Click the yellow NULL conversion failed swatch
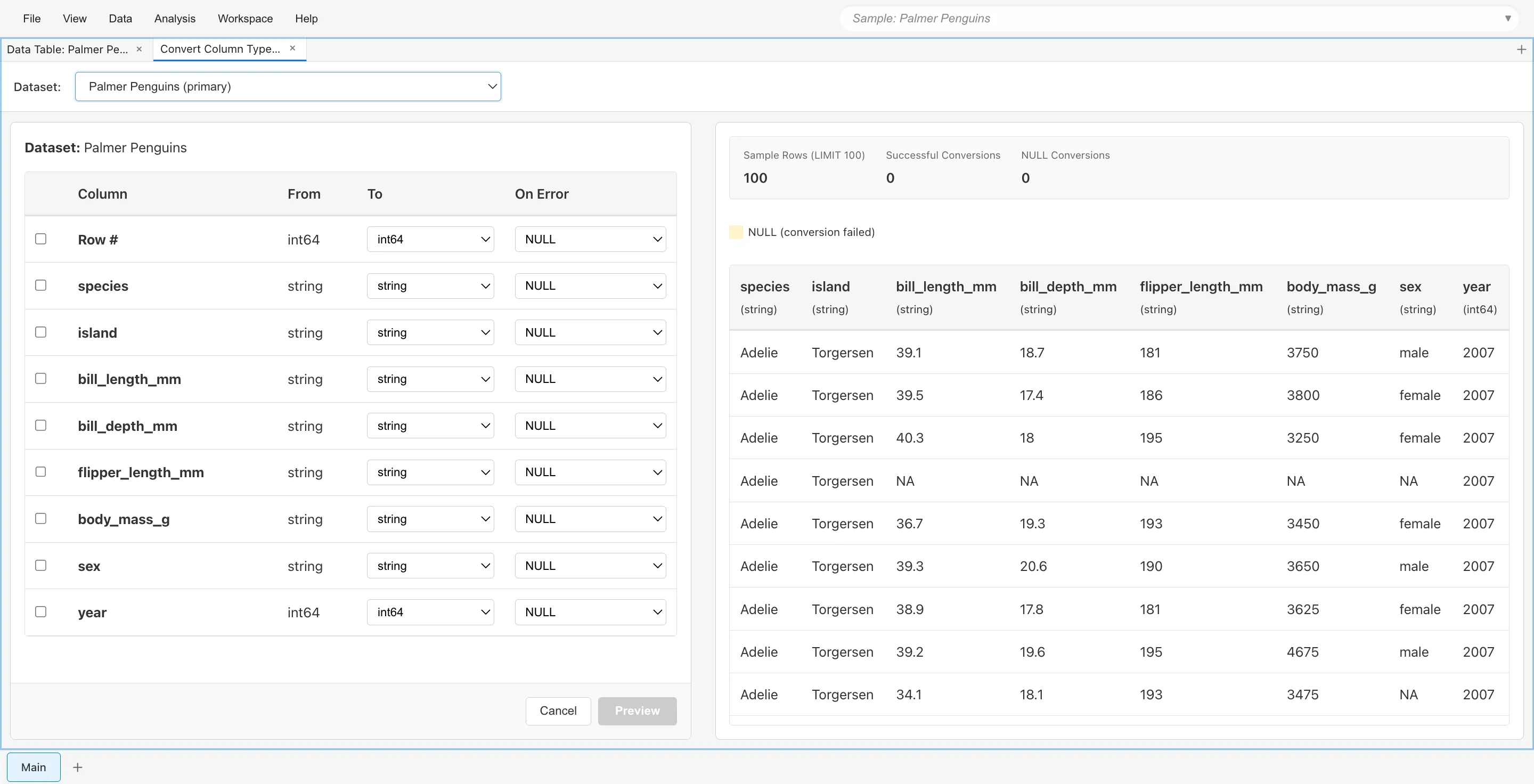1534x784 pixels. click(736, 232)
